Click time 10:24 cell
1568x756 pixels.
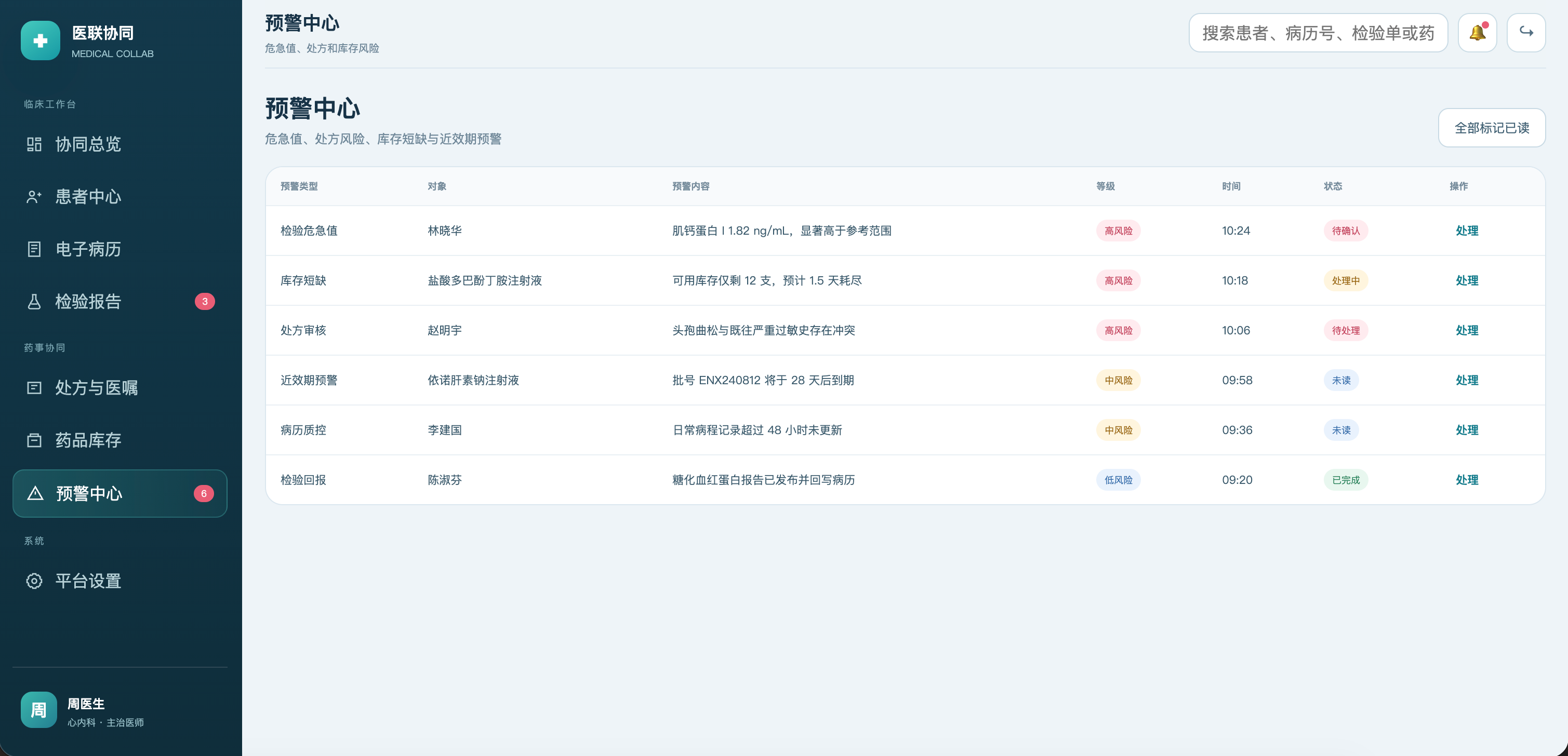(1235, 231)
